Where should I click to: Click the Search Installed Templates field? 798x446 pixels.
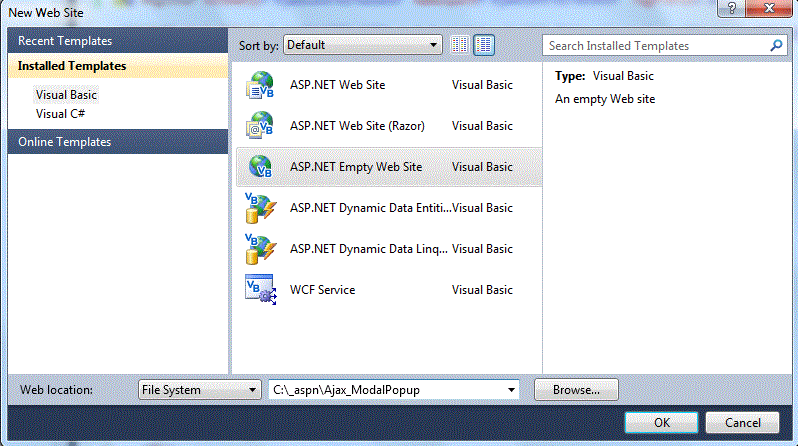(x=655, y=45)
